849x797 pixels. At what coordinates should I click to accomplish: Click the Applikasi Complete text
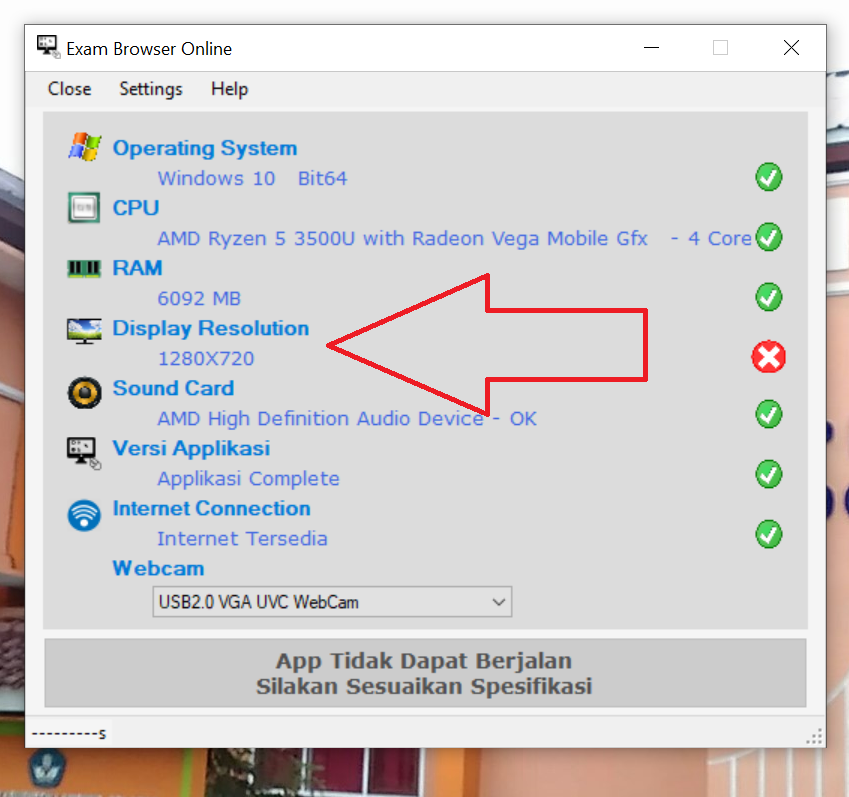click(249, 479)
